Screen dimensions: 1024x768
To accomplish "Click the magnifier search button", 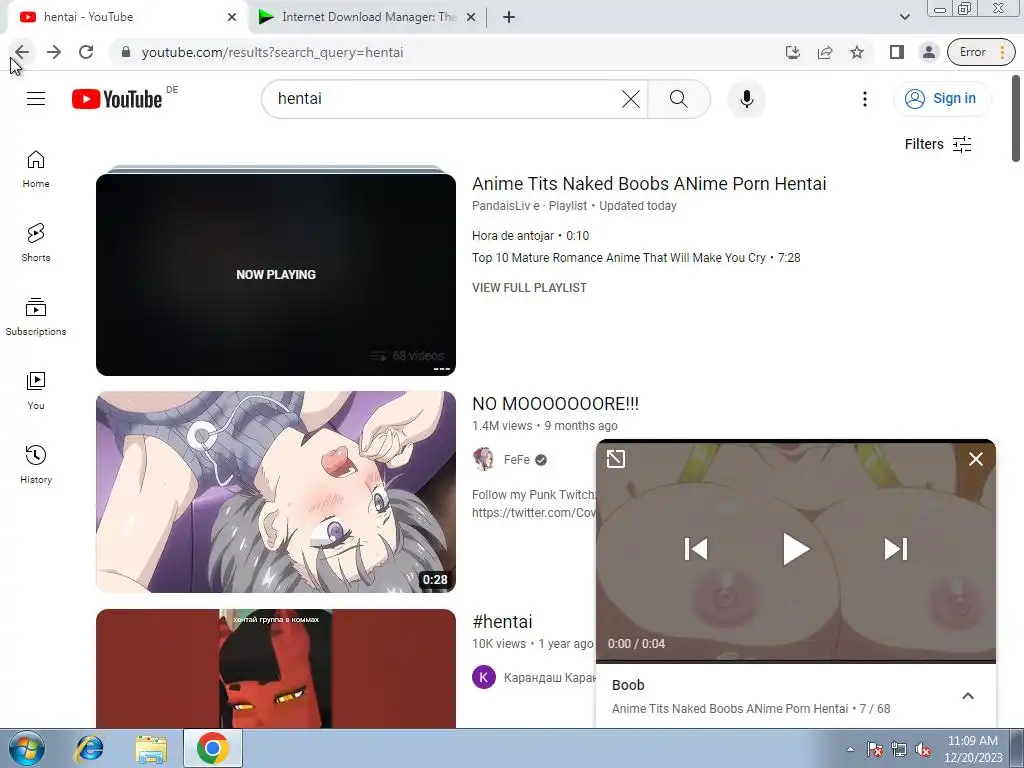I will tap(679, 99).
